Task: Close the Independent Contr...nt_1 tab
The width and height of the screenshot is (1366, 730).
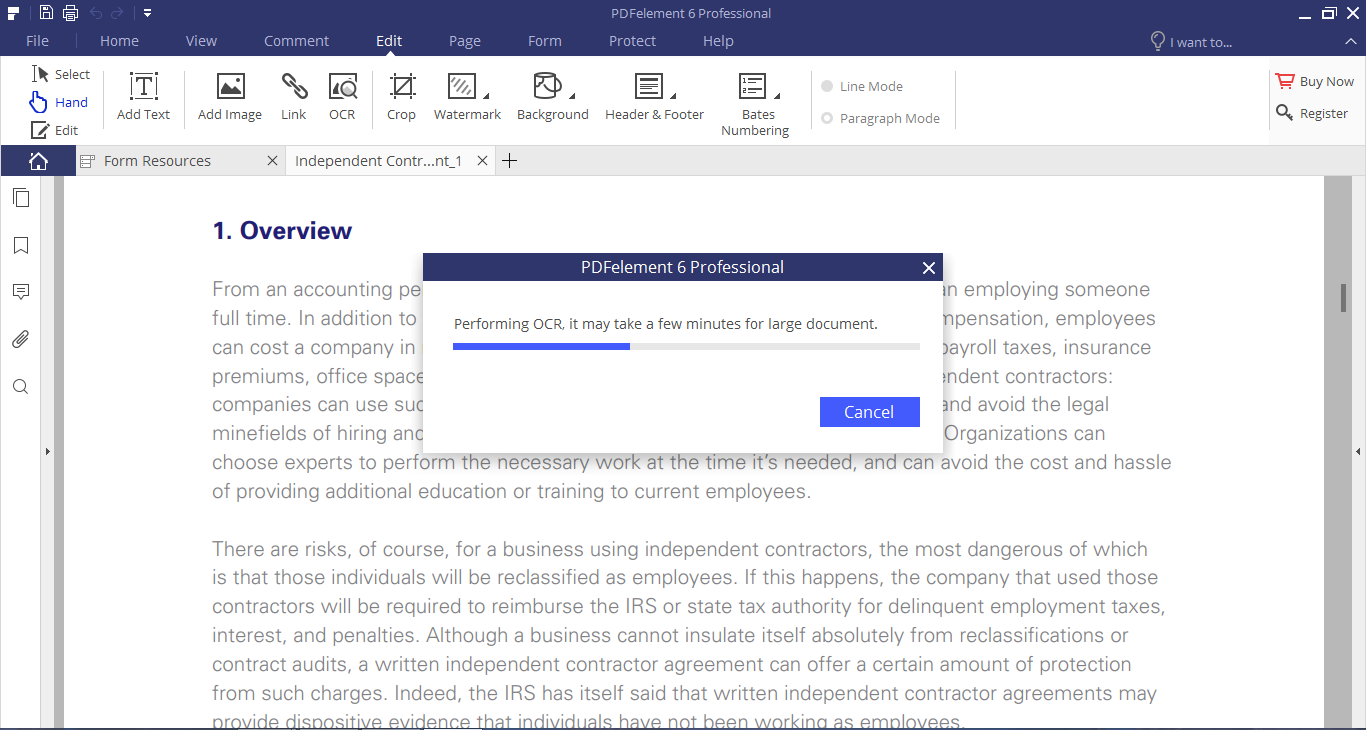Action: (x=482, y=161)
